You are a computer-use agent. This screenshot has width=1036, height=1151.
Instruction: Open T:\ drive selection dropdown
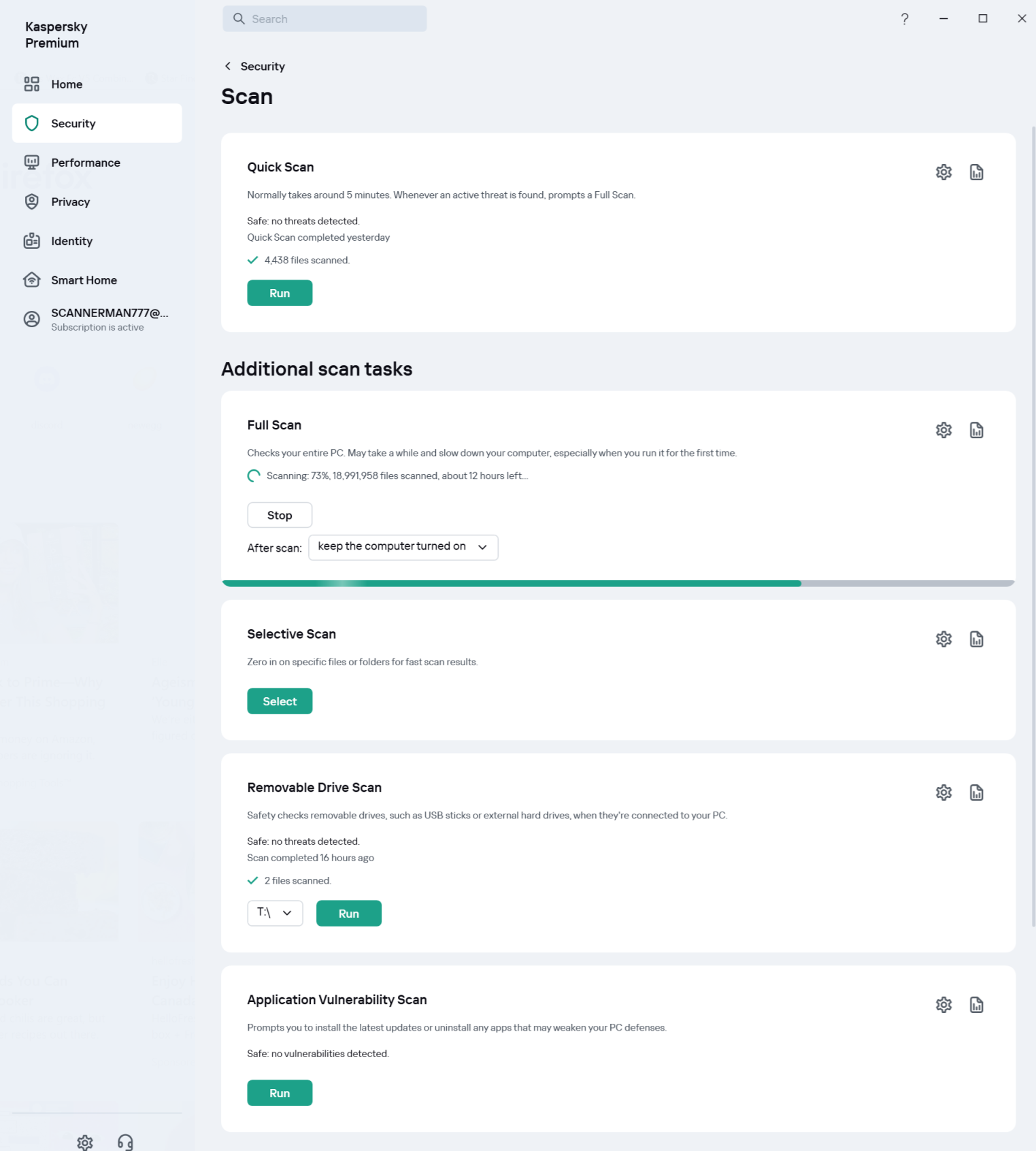275,913
